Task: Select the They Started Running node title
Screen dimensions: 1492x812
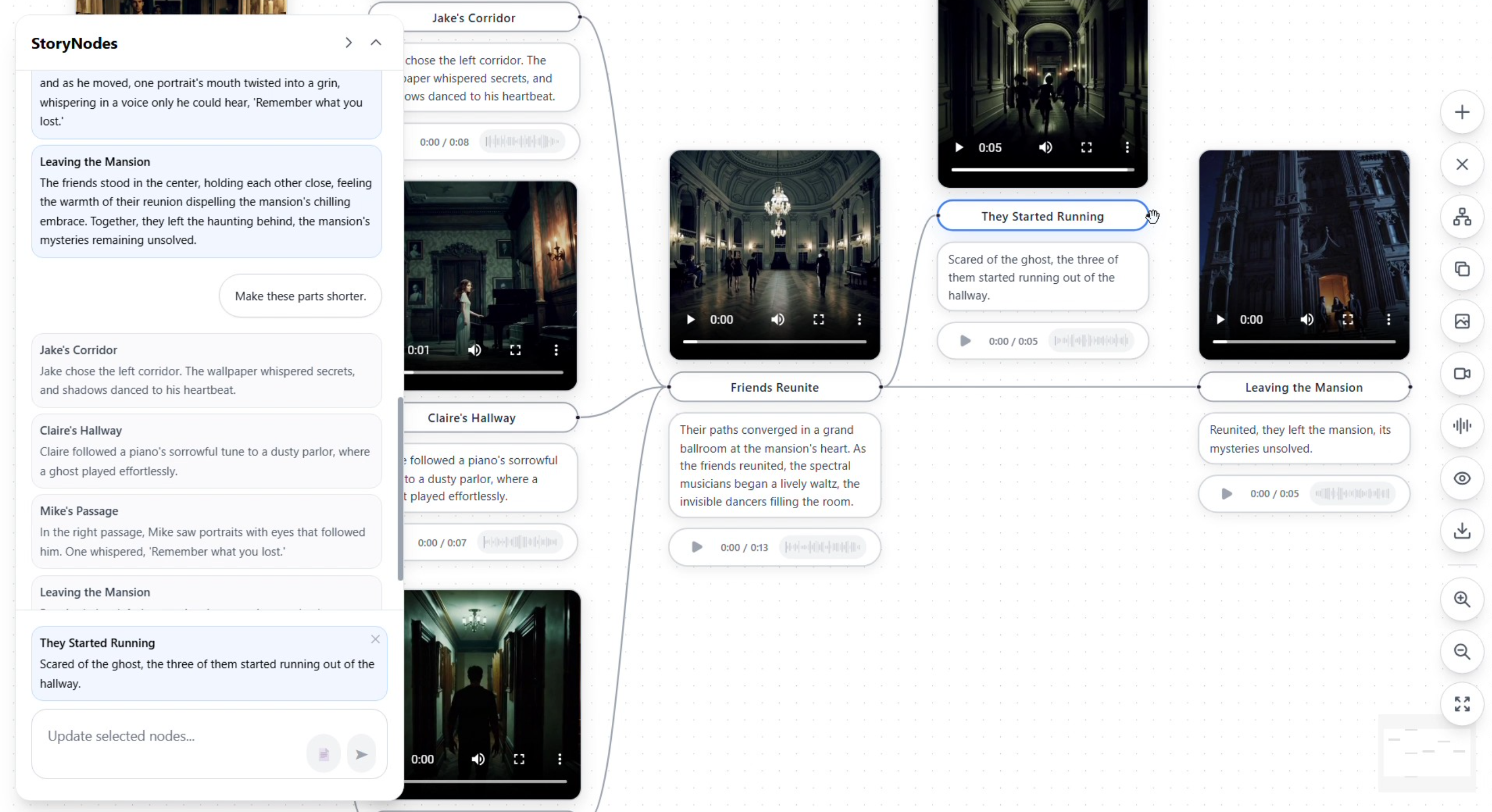Action: (x=1041, y=217)
